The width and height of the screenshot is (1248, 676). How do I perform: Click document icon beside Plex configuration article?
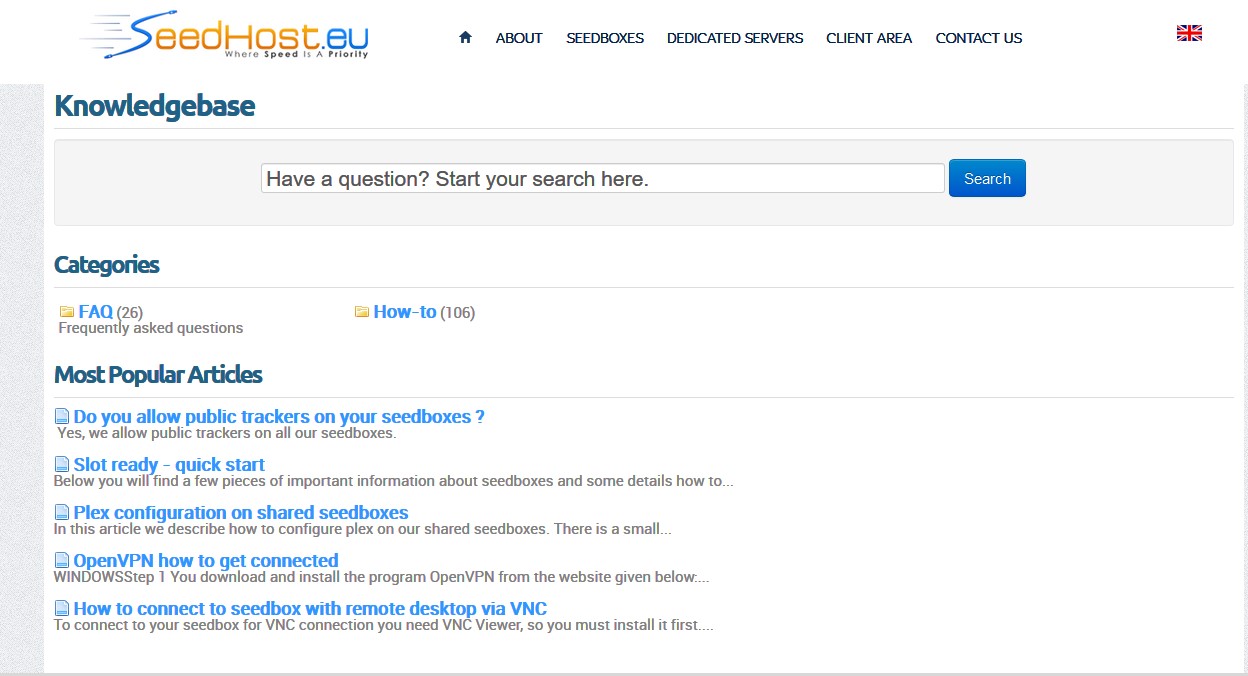pyautogui.click(x=62, y=512)
